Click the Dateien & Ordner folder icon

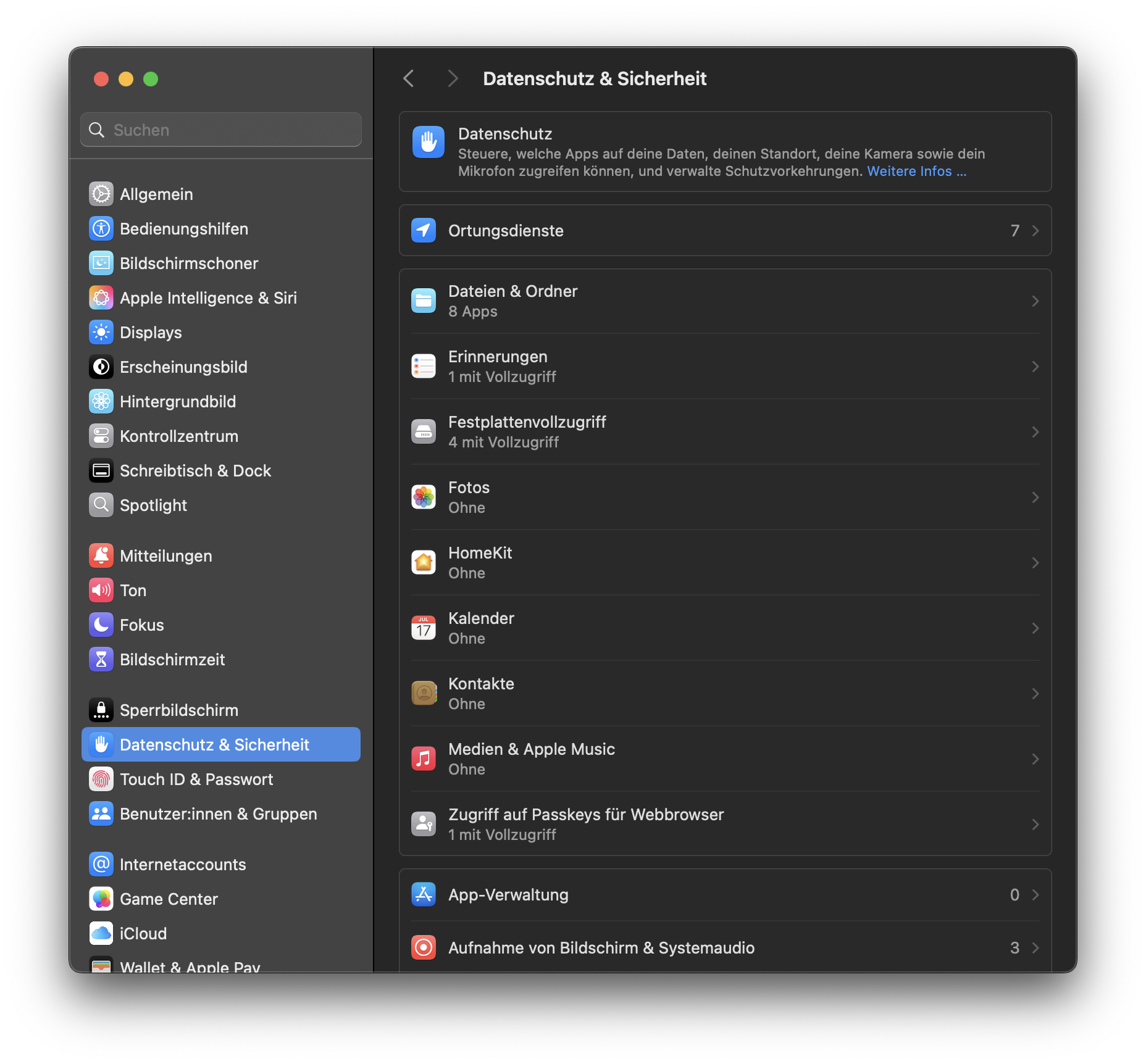pos(424,300)
